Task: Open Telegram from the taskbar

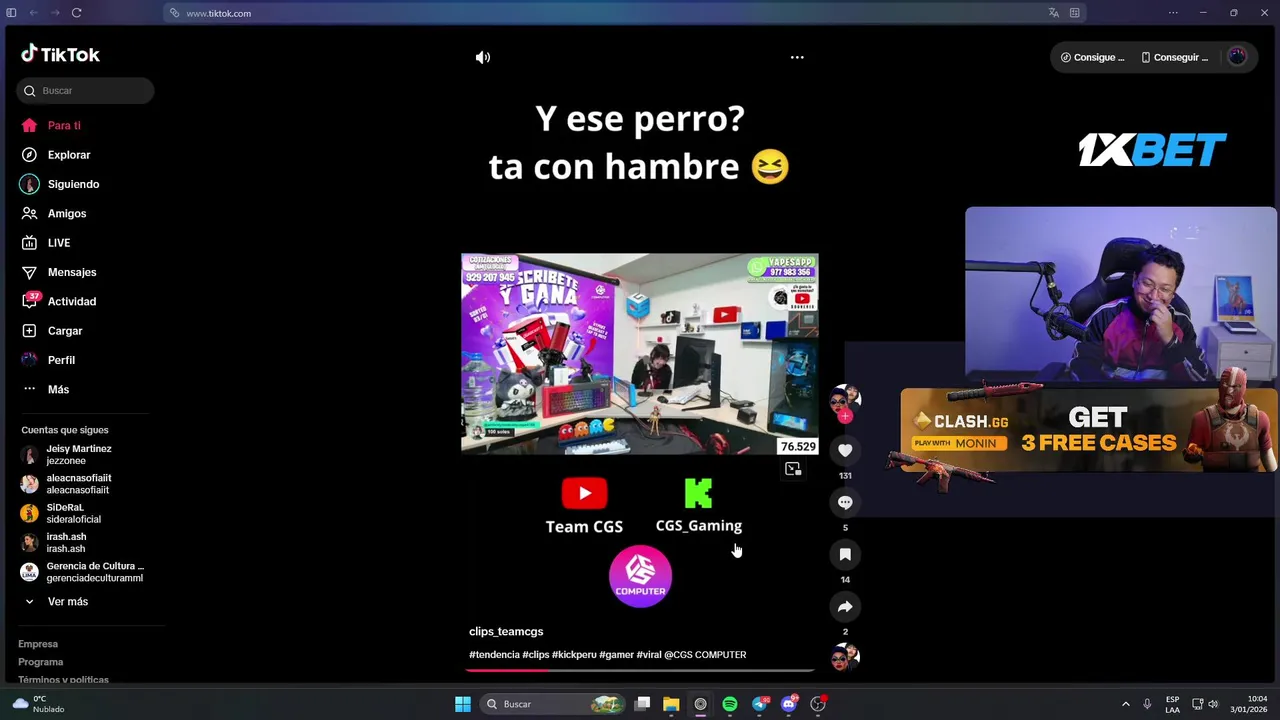Action: (760, 704)
